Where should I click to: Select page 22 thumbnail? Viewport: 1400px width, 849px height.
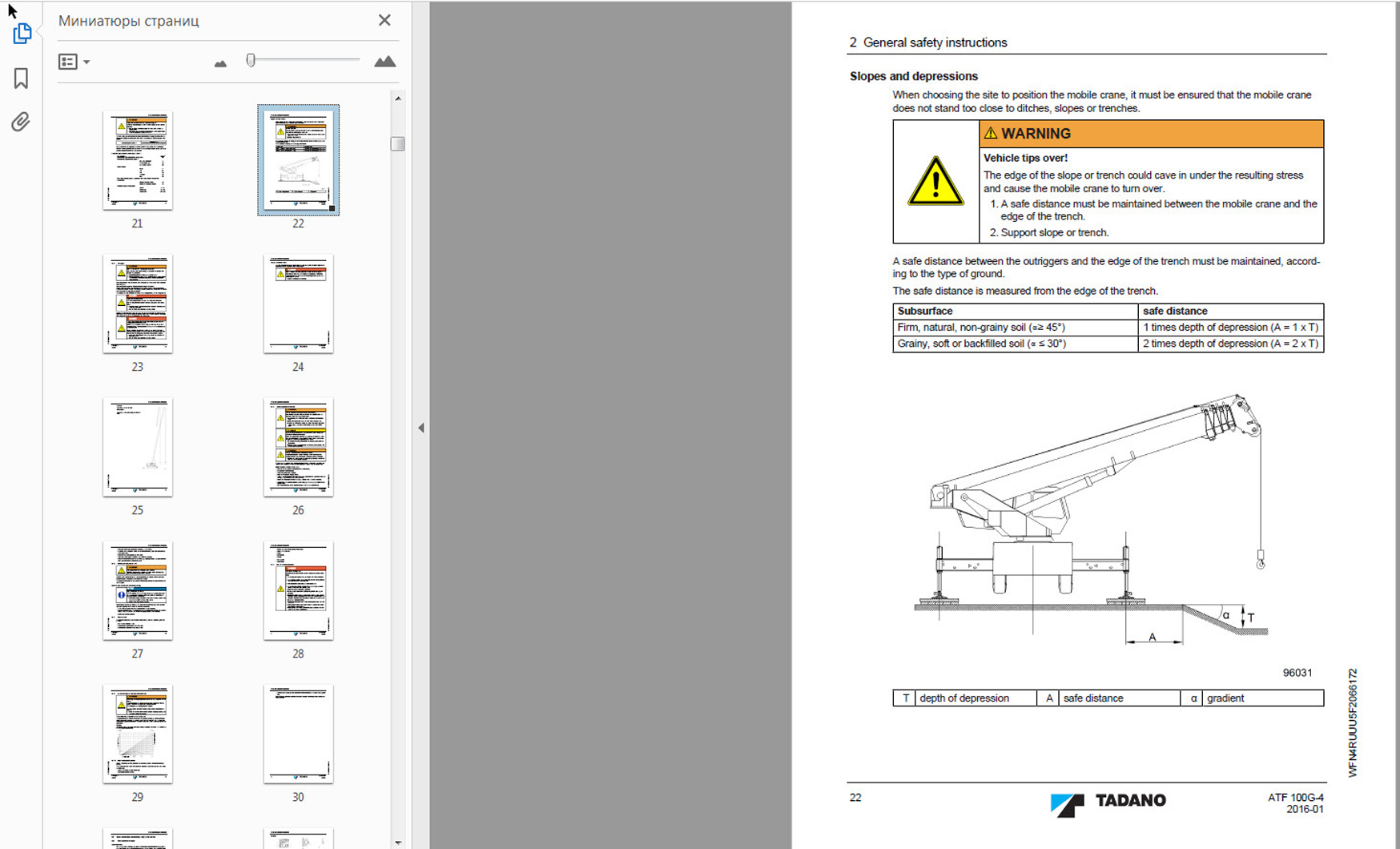(298, 160)
